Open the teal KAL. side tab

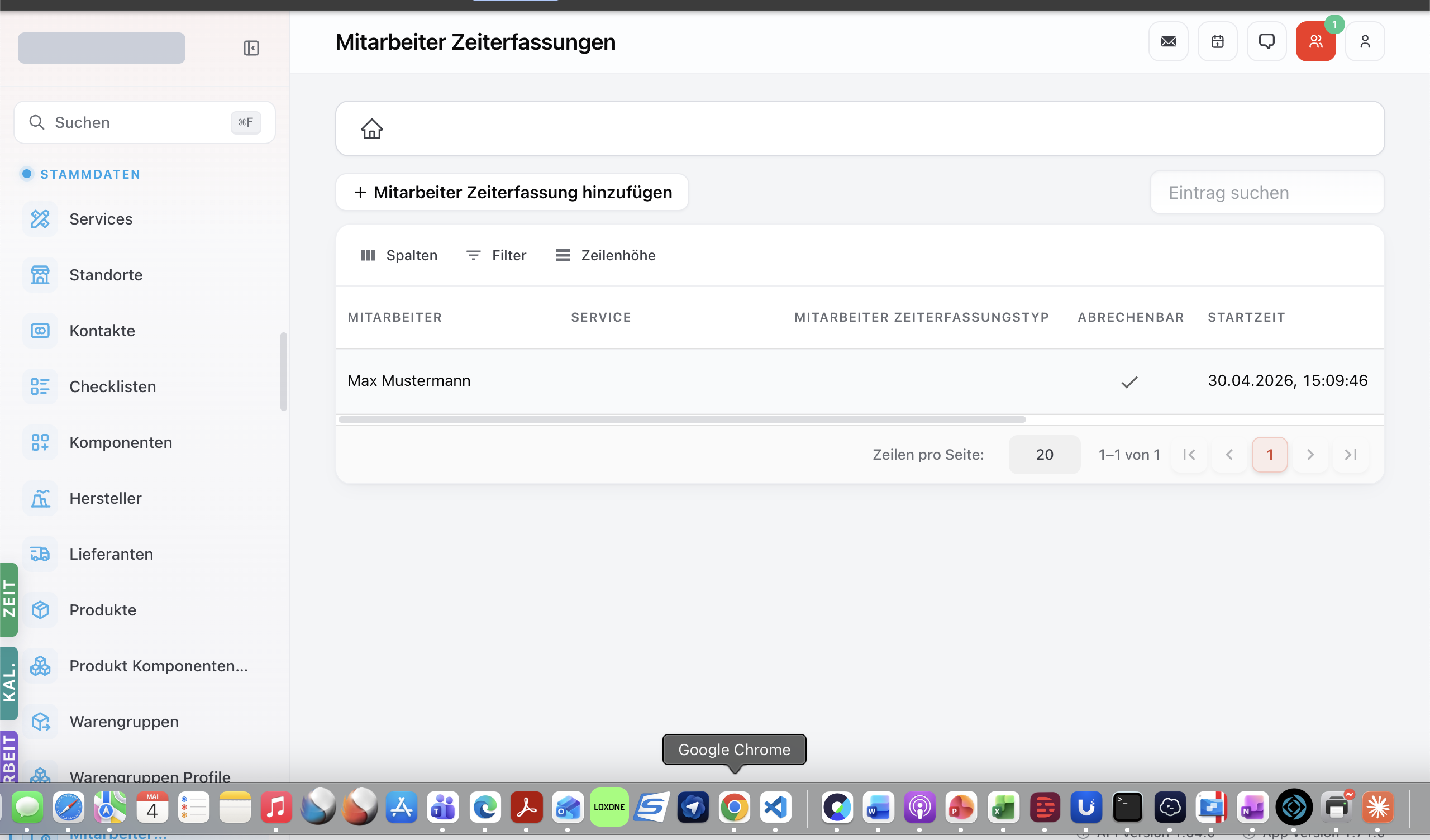(9, 684)
